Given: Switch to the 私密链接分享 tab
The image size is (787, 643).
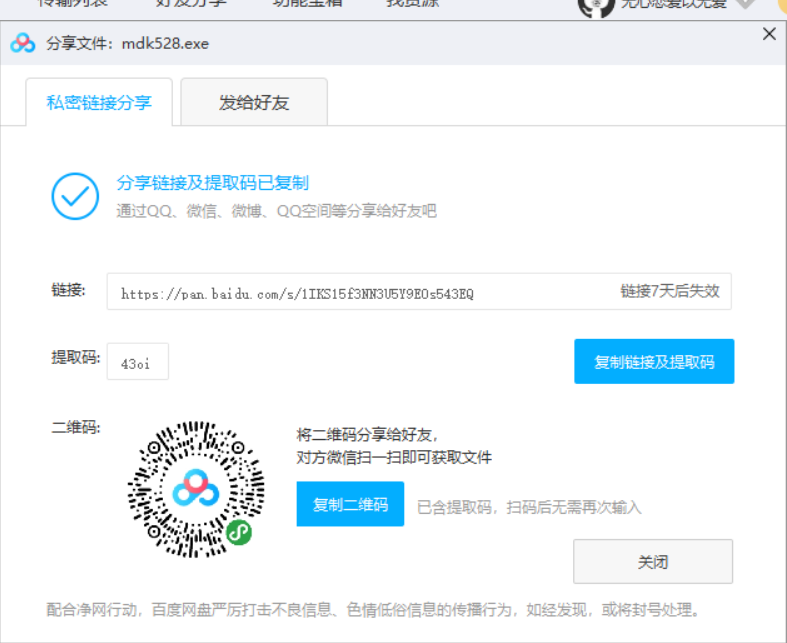Looking at the screenshot, I should click(99, 102).
